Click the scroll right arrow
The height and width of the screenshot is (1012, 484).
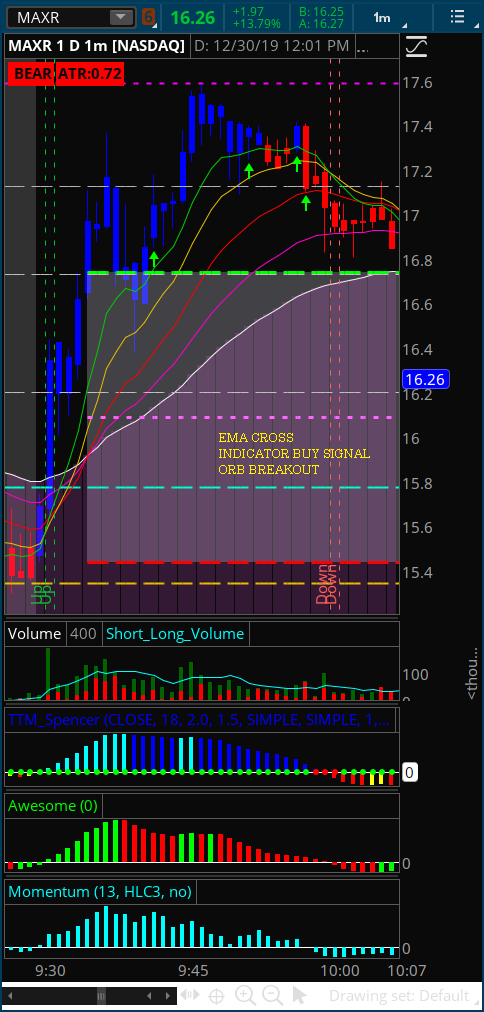pos(167,996)
